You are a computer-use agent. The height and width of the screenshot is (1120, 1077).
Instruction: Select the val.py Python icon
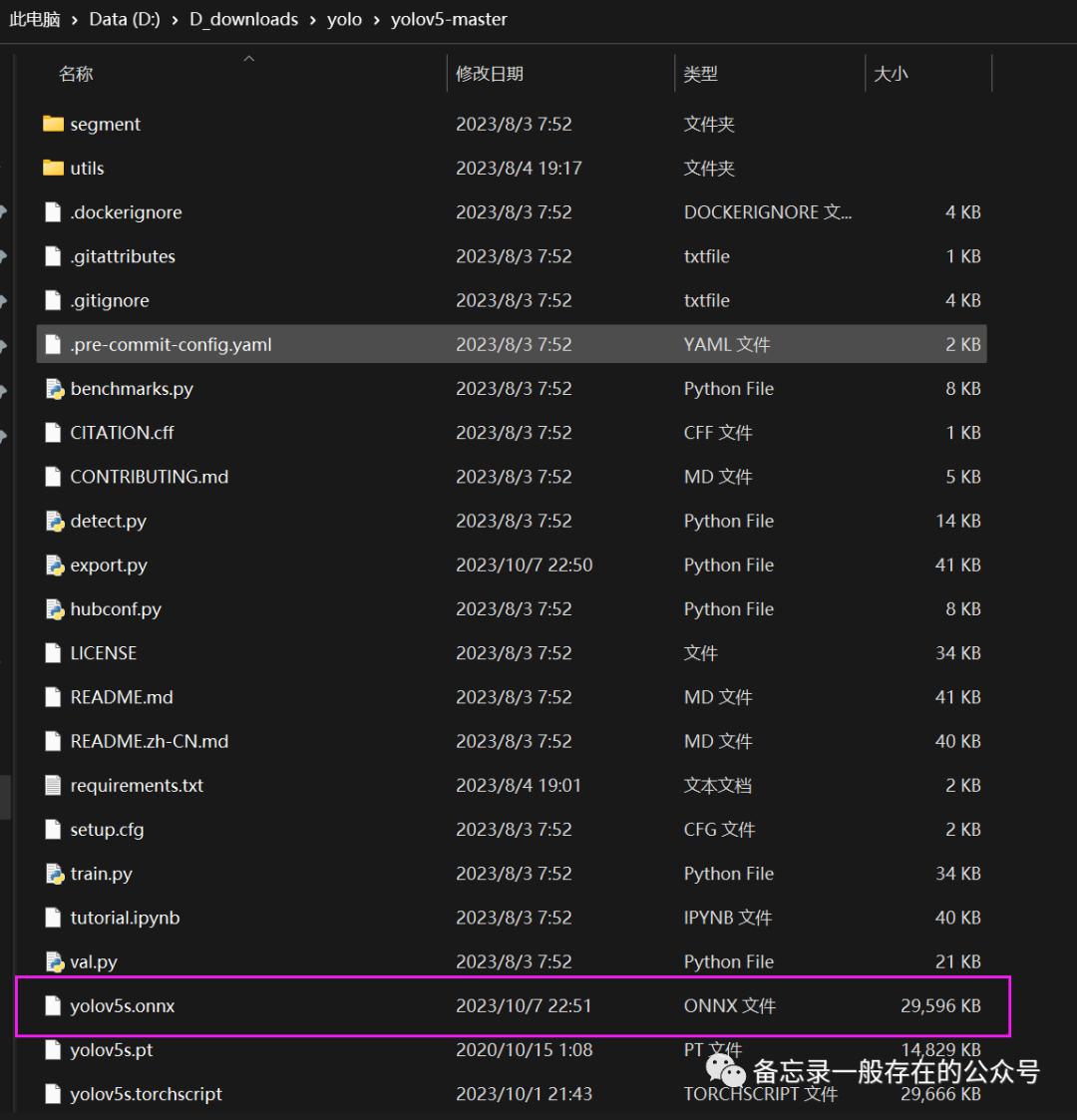(x=54, y=962)
